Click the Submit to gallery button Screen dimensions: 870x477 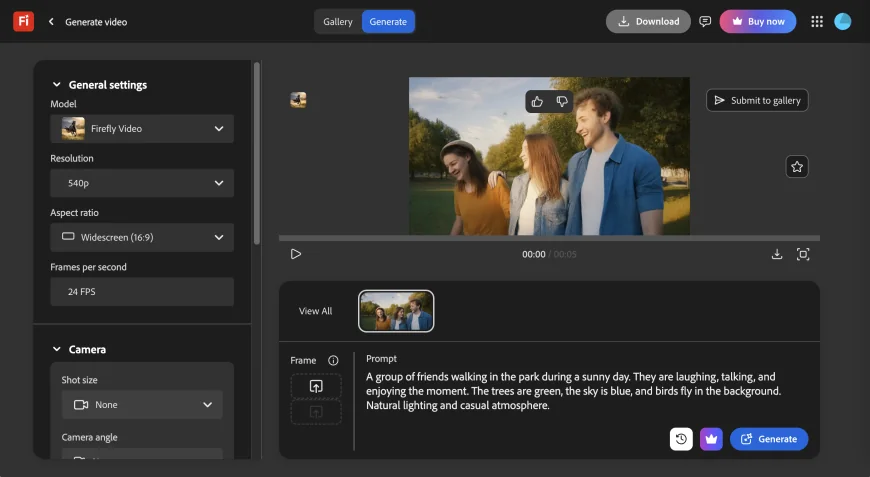click(x=757, y=100)
